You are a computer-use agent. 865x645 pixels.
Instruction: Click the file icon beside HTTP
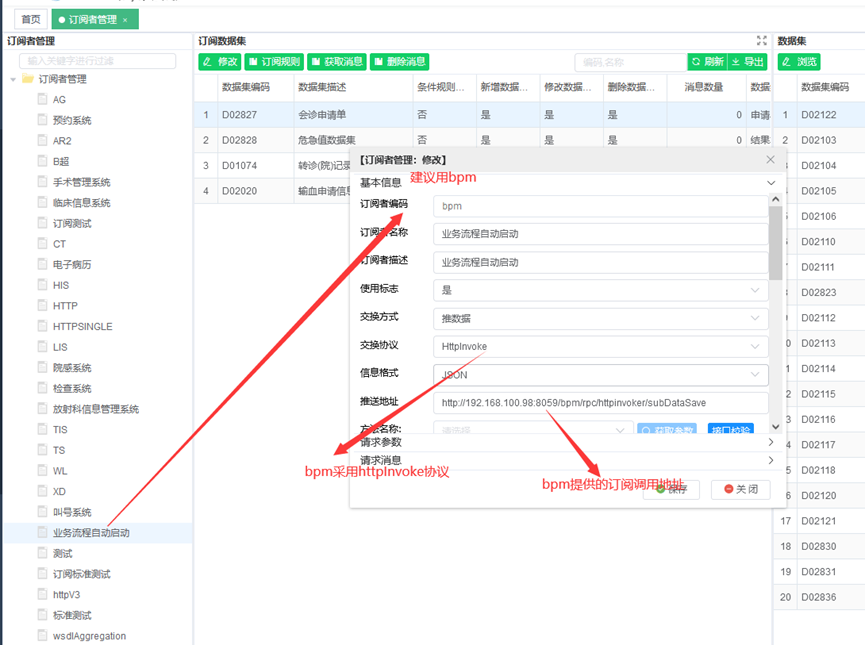click(x=42, y=305)
